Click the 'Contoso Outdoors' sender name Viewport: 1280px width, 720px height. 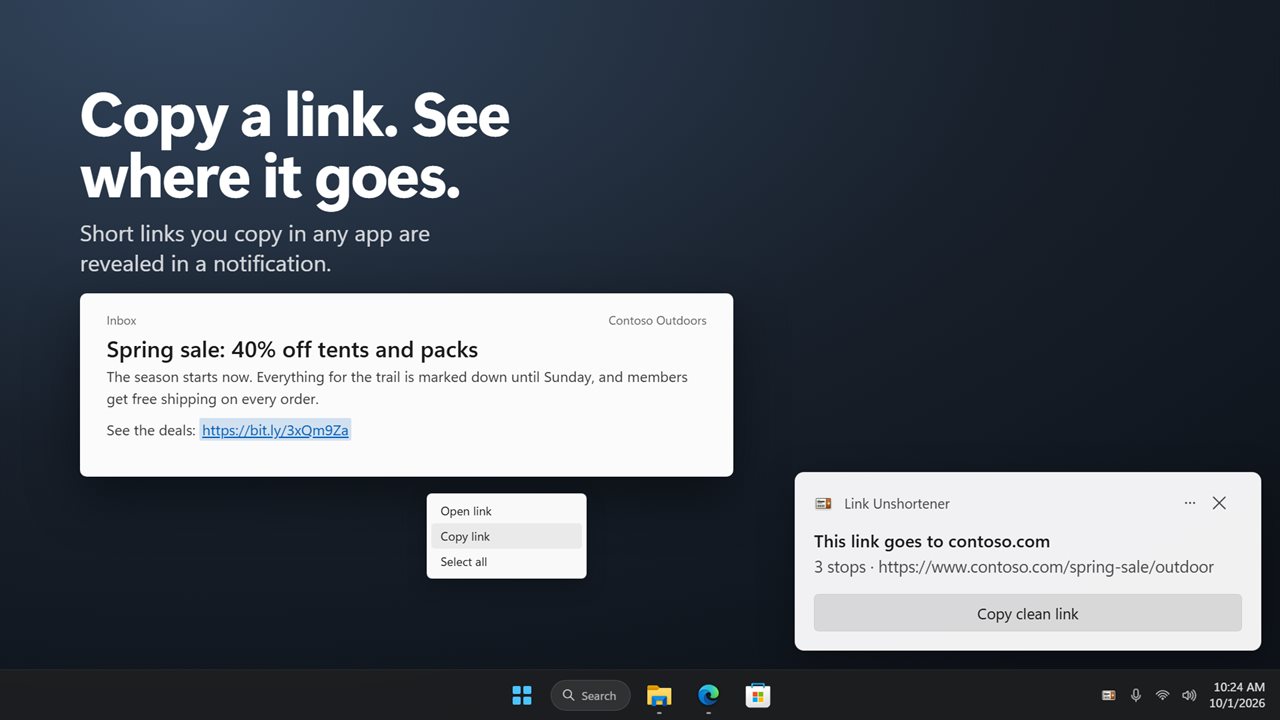(x=657, y=321)
